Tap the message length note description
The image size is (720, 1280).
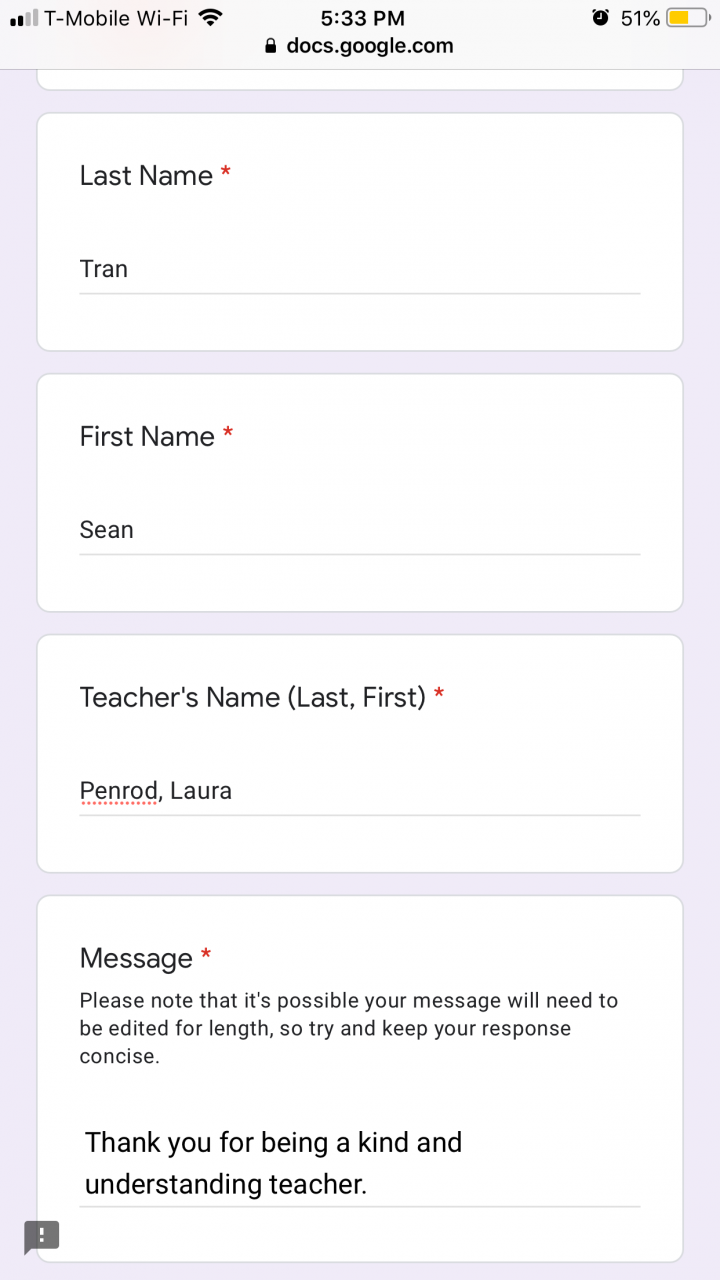coord(349,1028)
